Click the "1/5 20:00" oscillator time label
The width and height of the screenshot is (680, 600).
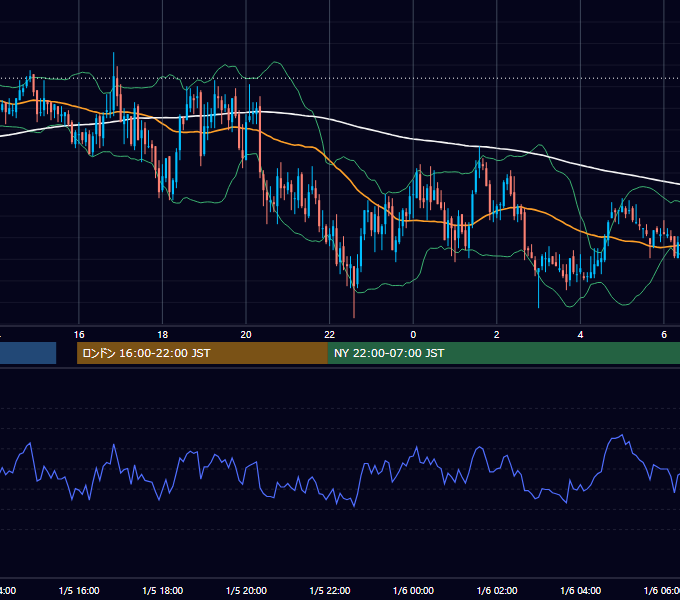click(246, 590)
